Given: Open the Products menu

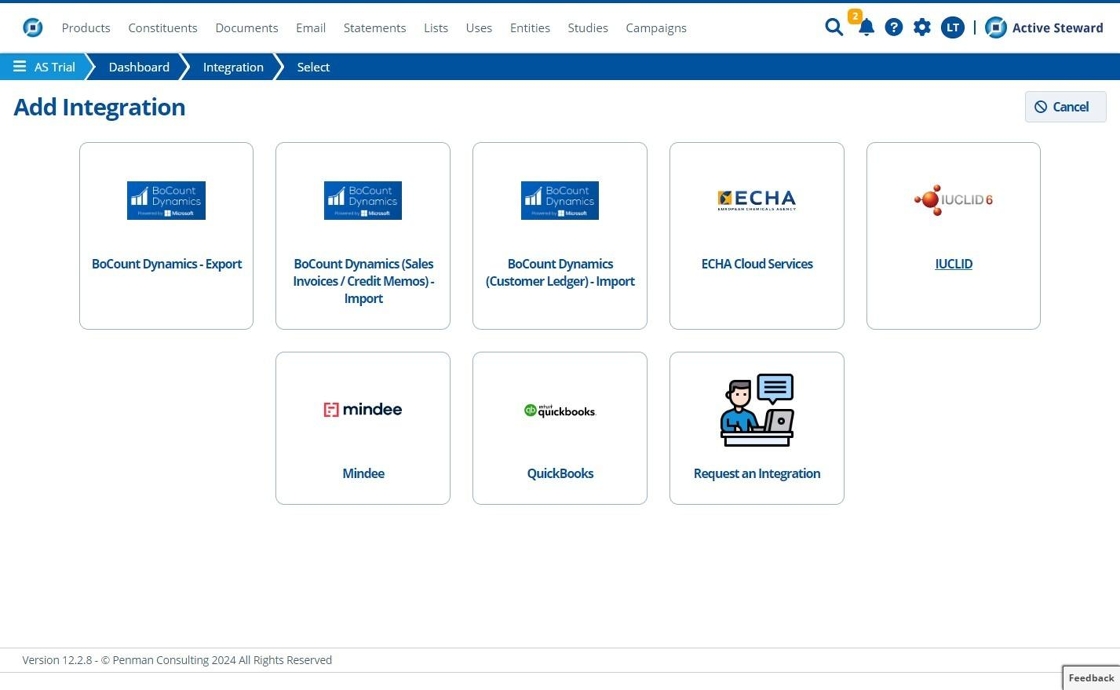Looking at the screenshot, I should (x=86, y=28).
